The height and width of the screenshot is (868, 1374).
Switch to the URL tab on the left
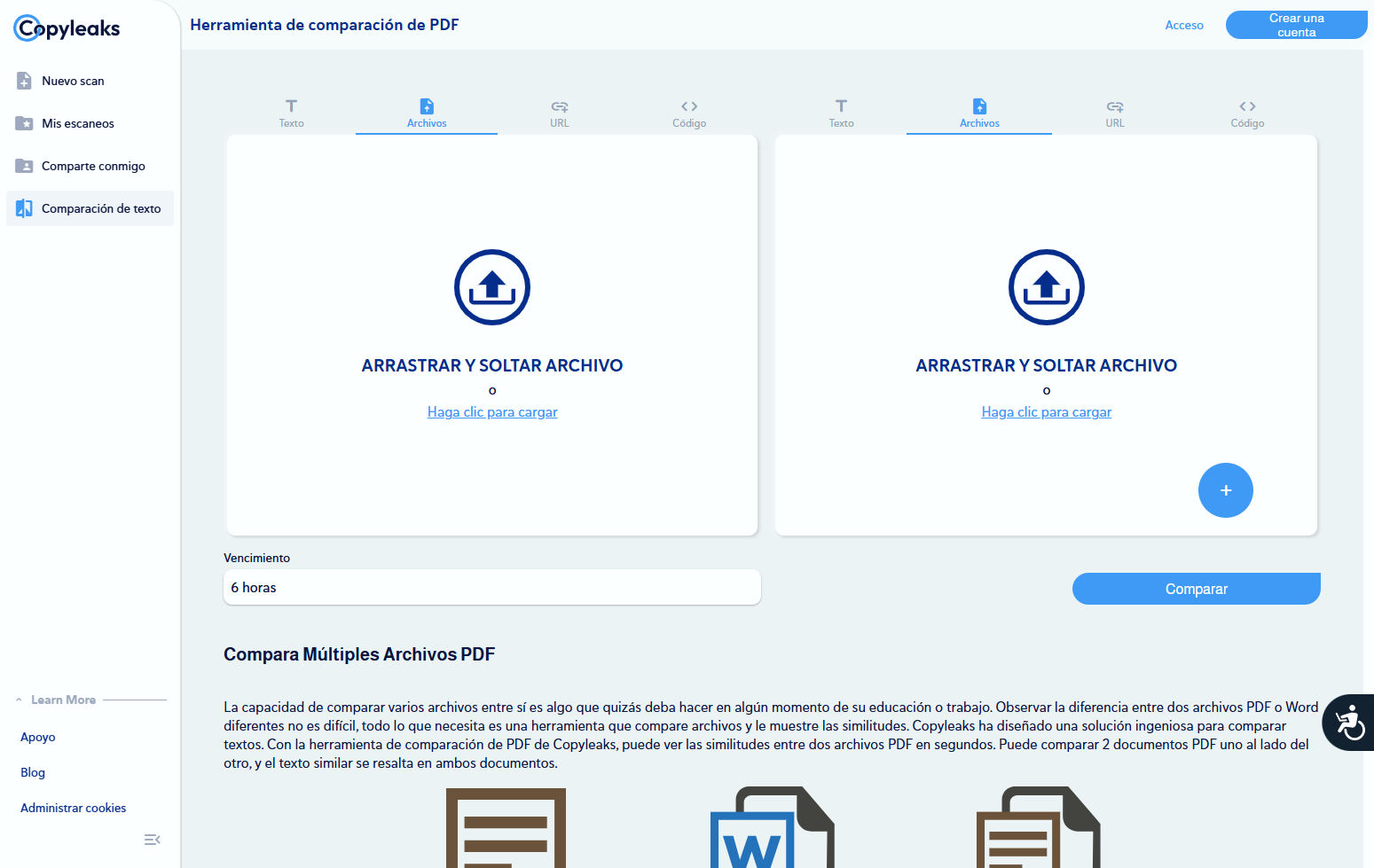coord(559,113)
